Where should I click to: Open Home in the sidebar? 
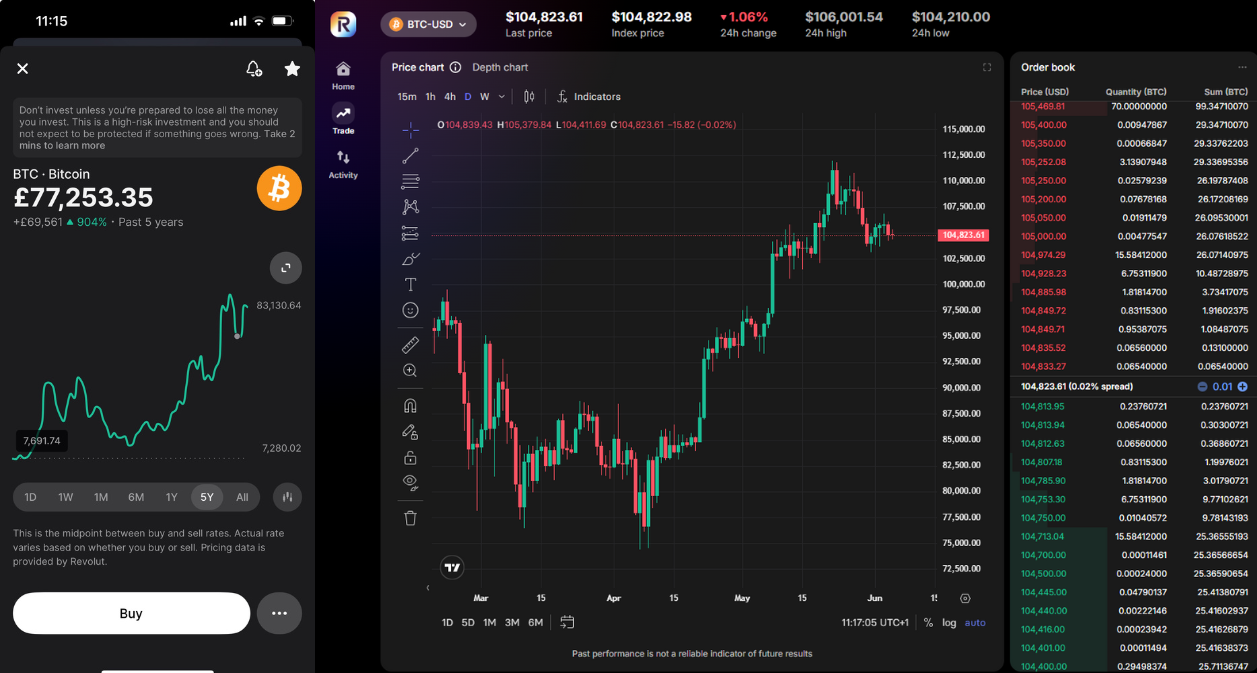(343, 75)
